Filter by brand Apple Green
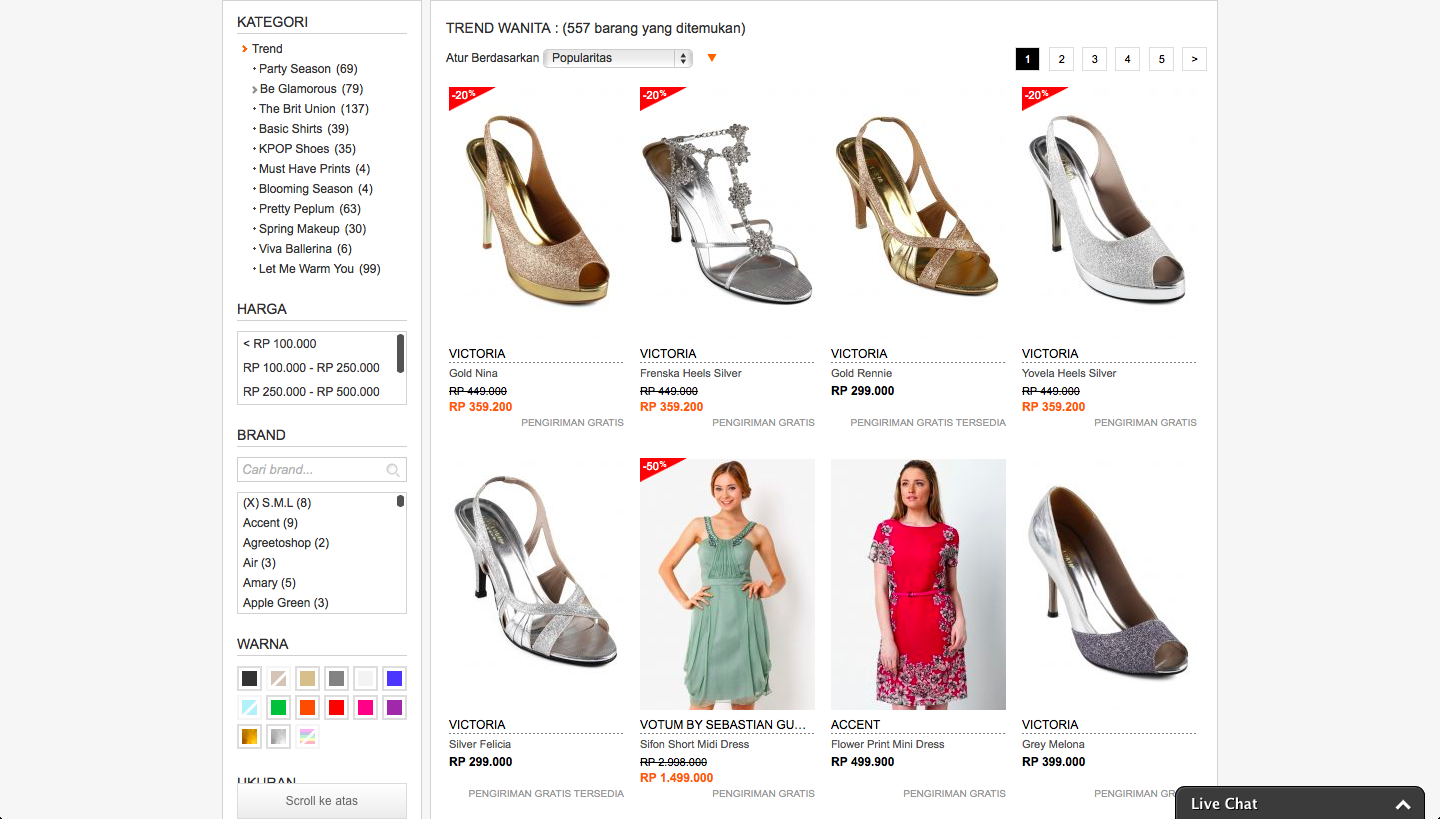 [x=286, y=603]
